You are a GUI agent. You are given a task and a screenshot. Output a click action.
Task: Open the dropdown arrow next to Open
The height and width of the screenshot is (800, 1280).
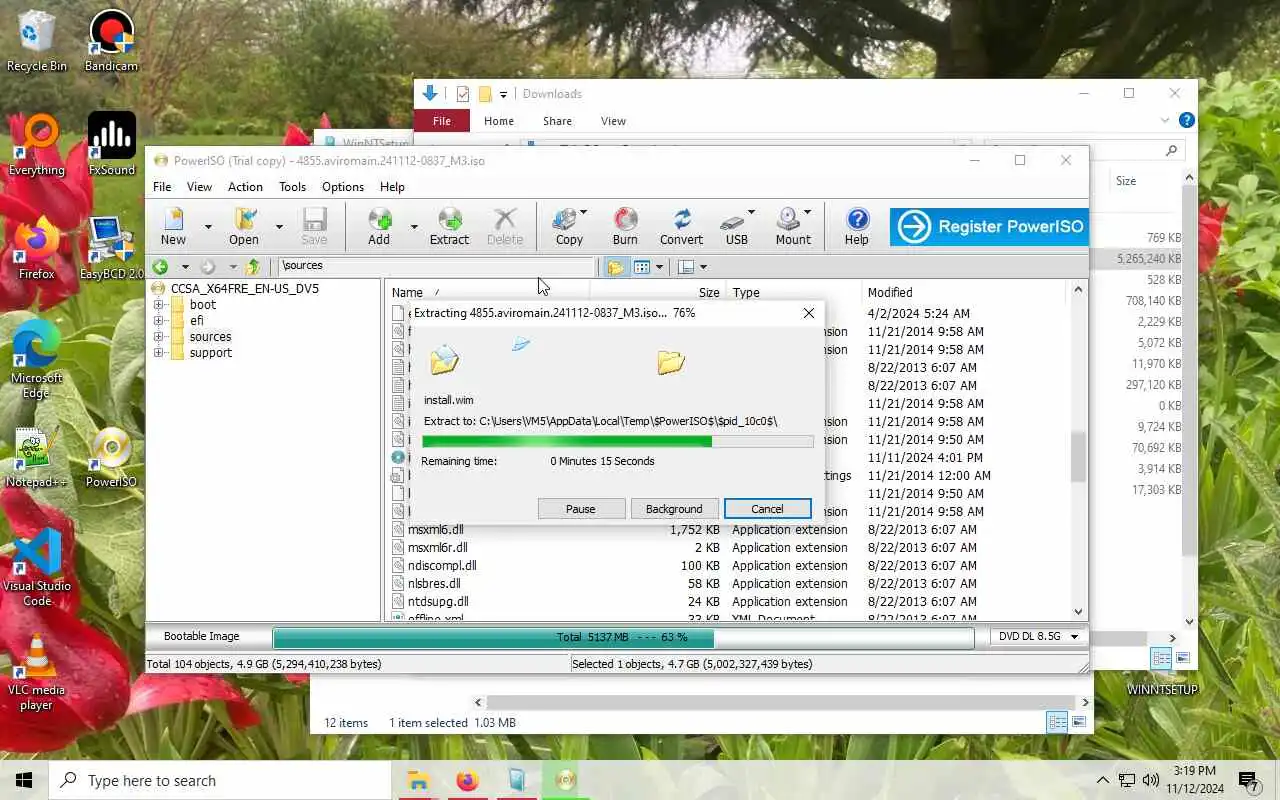pos(279,227)
